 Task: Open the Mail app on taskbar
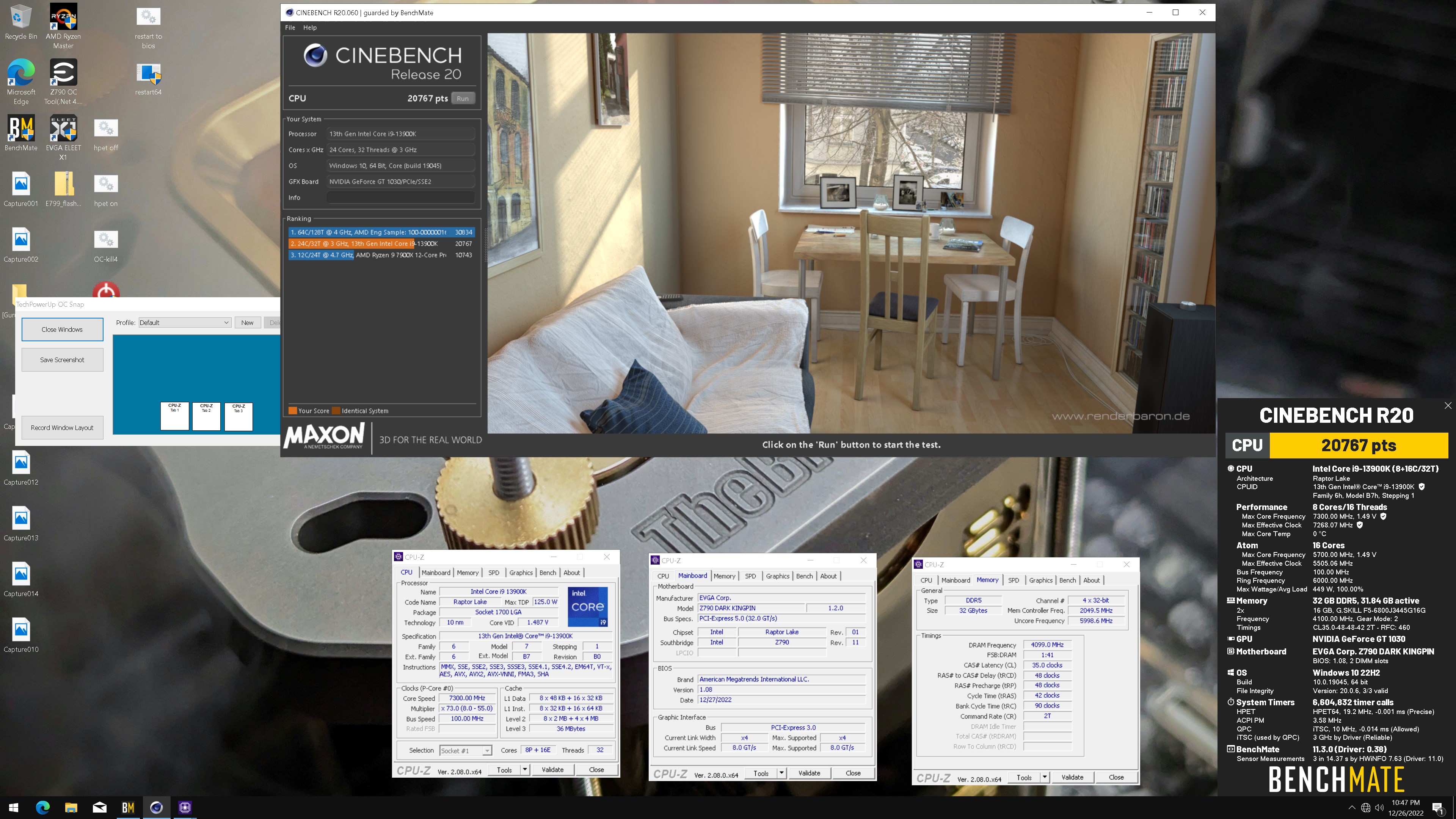[99, 808]
